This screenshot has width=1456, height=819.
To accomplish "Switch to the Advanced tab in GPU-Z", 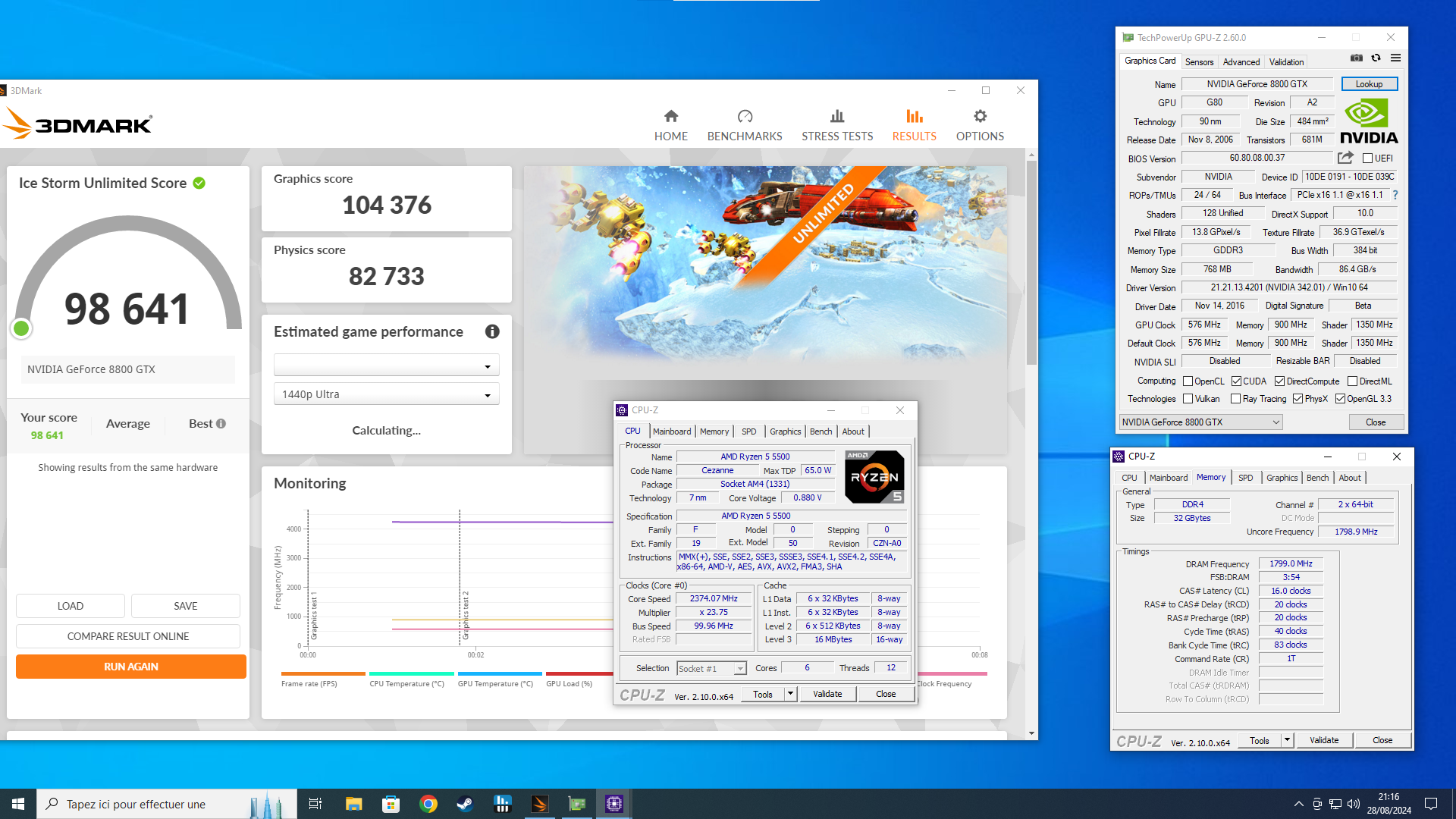I will click(1241, 62).
